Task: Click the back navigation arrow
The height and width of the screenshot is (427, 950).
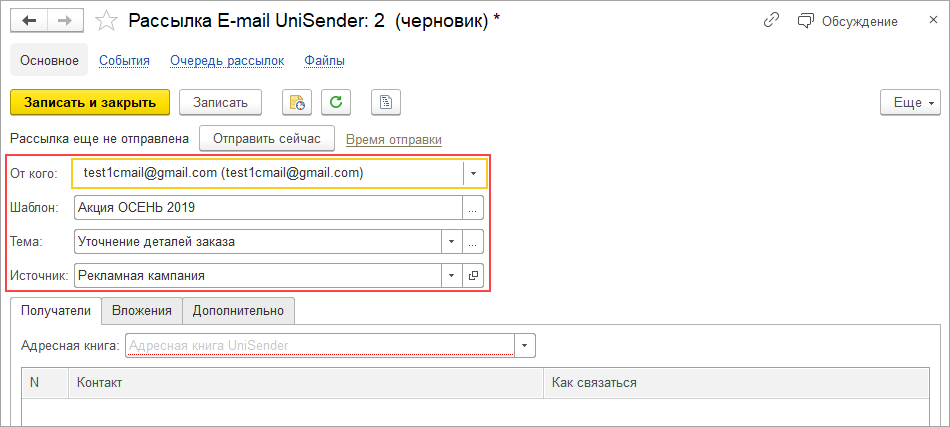Action: point(28,20)
